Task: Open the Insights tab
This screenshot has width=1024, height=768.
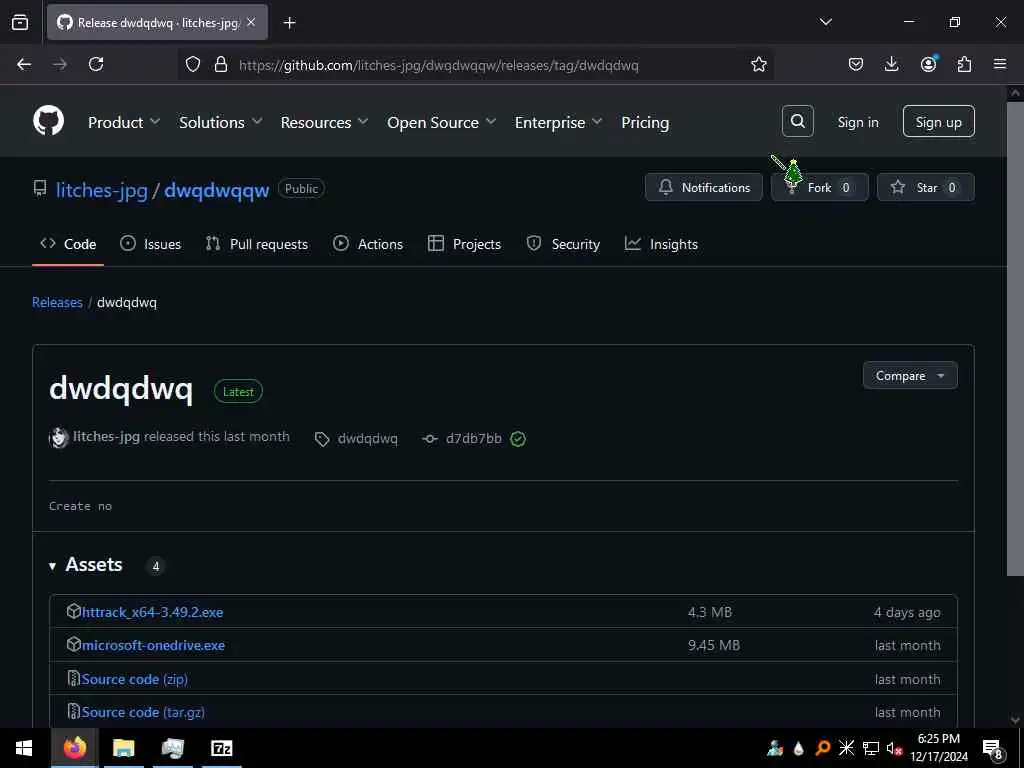Action: click(662, 244)
